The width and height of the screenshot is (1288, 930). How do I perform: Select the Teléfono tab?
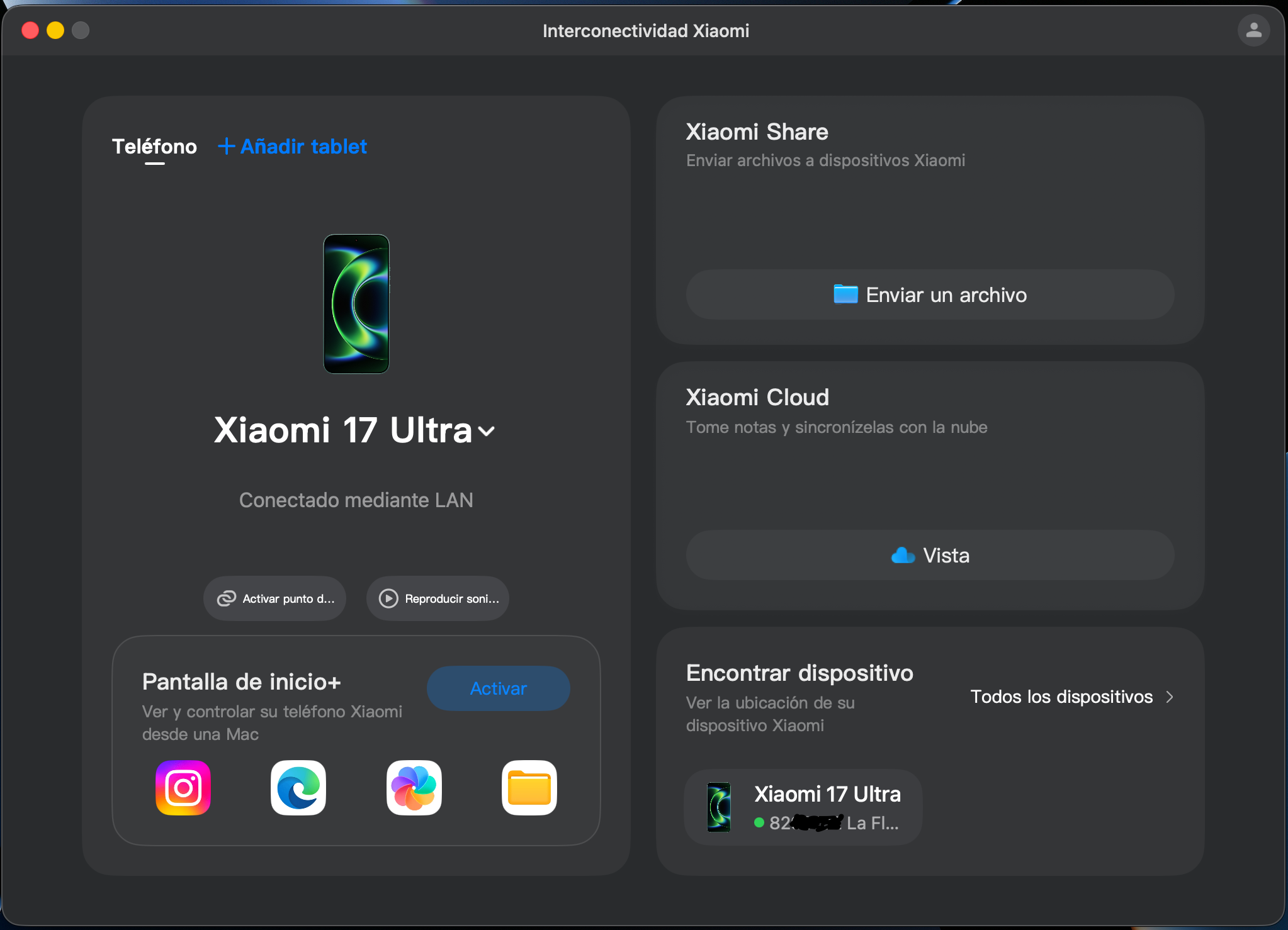point(154,147)
